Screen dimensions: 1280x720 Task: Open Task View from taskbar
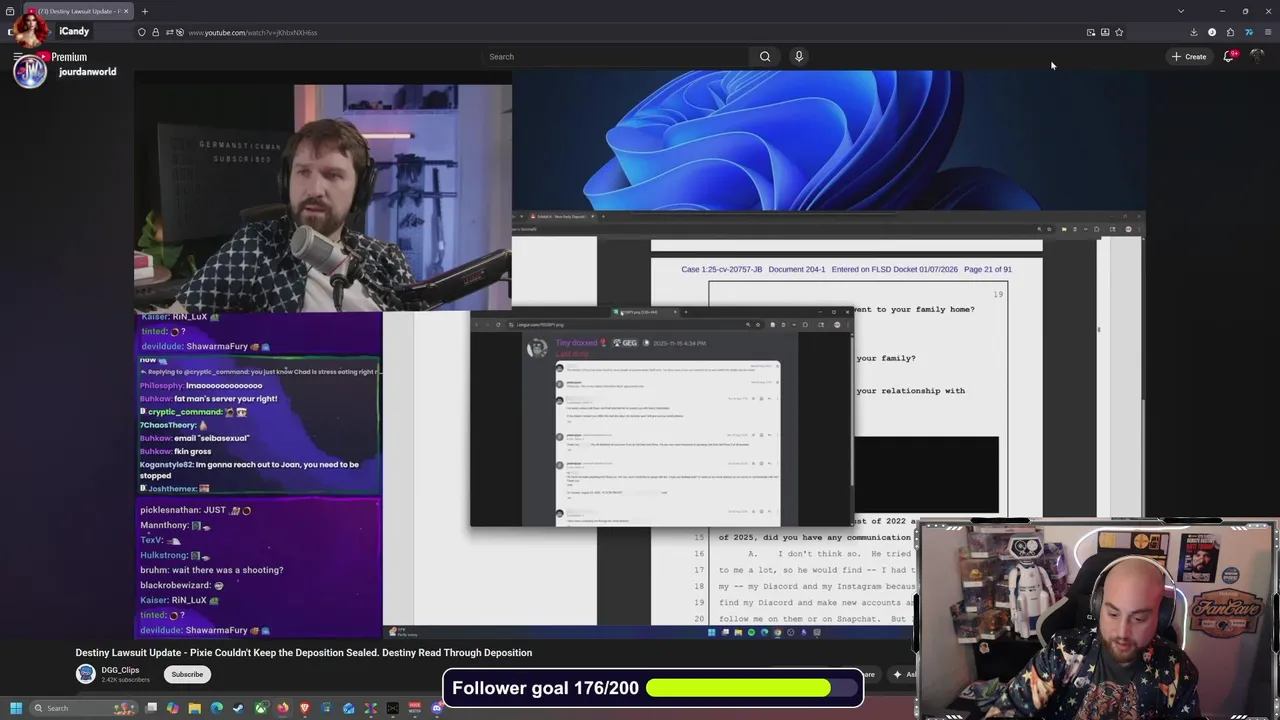pyautogui.click(x=151, y=708)
